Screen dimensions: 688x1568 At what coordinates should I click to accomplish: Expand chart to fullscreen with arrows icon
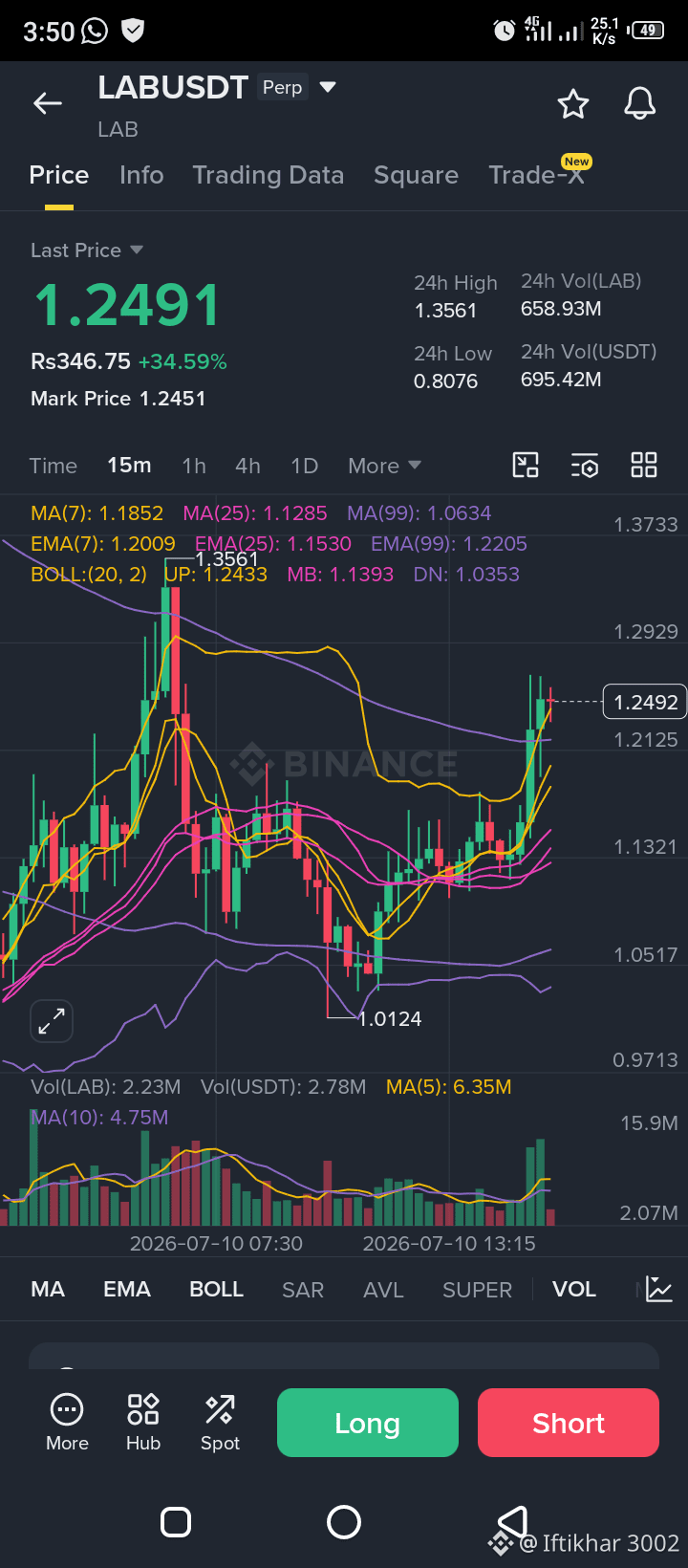pos(52,1022)
